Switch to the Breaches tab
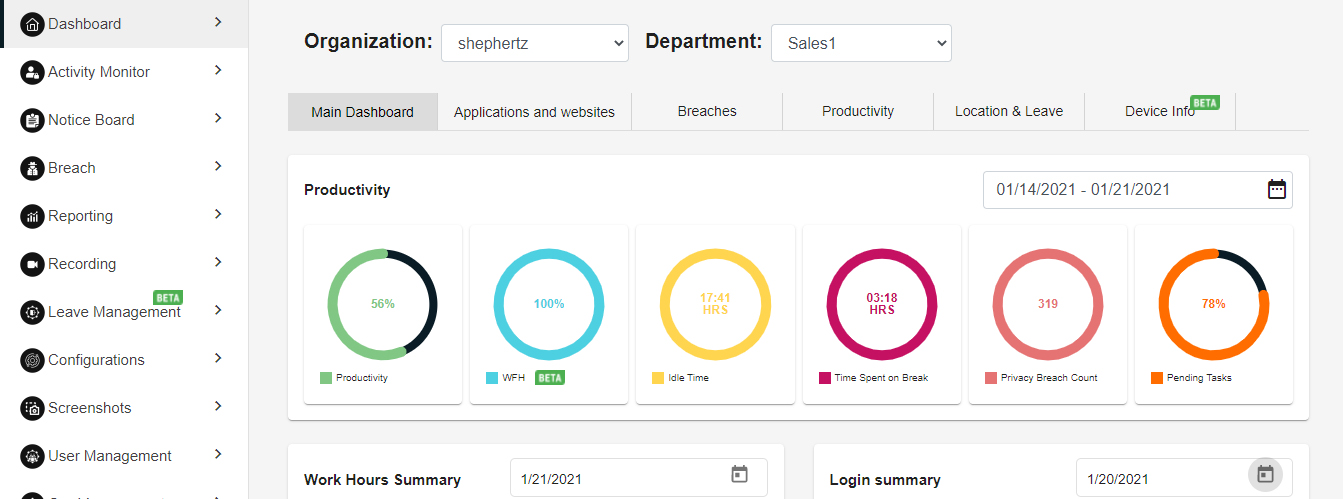This screenshot has height=499, width=1343. 707,112
